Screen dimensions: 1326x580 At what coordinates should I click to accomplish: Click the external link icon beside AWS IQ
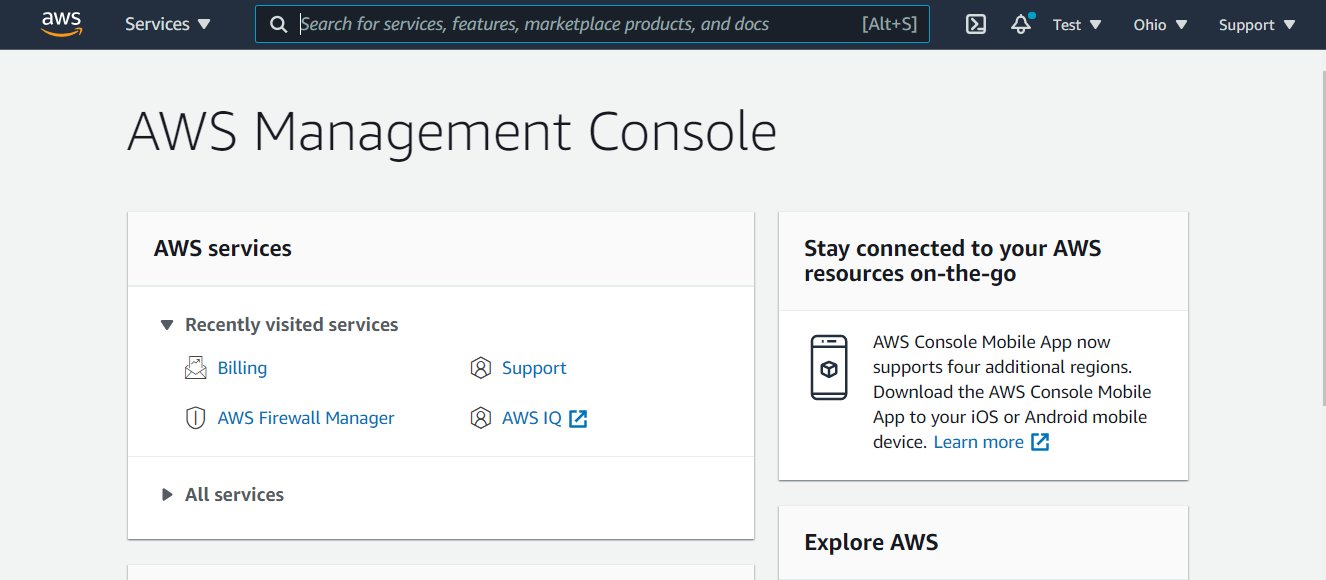(578, 418)
